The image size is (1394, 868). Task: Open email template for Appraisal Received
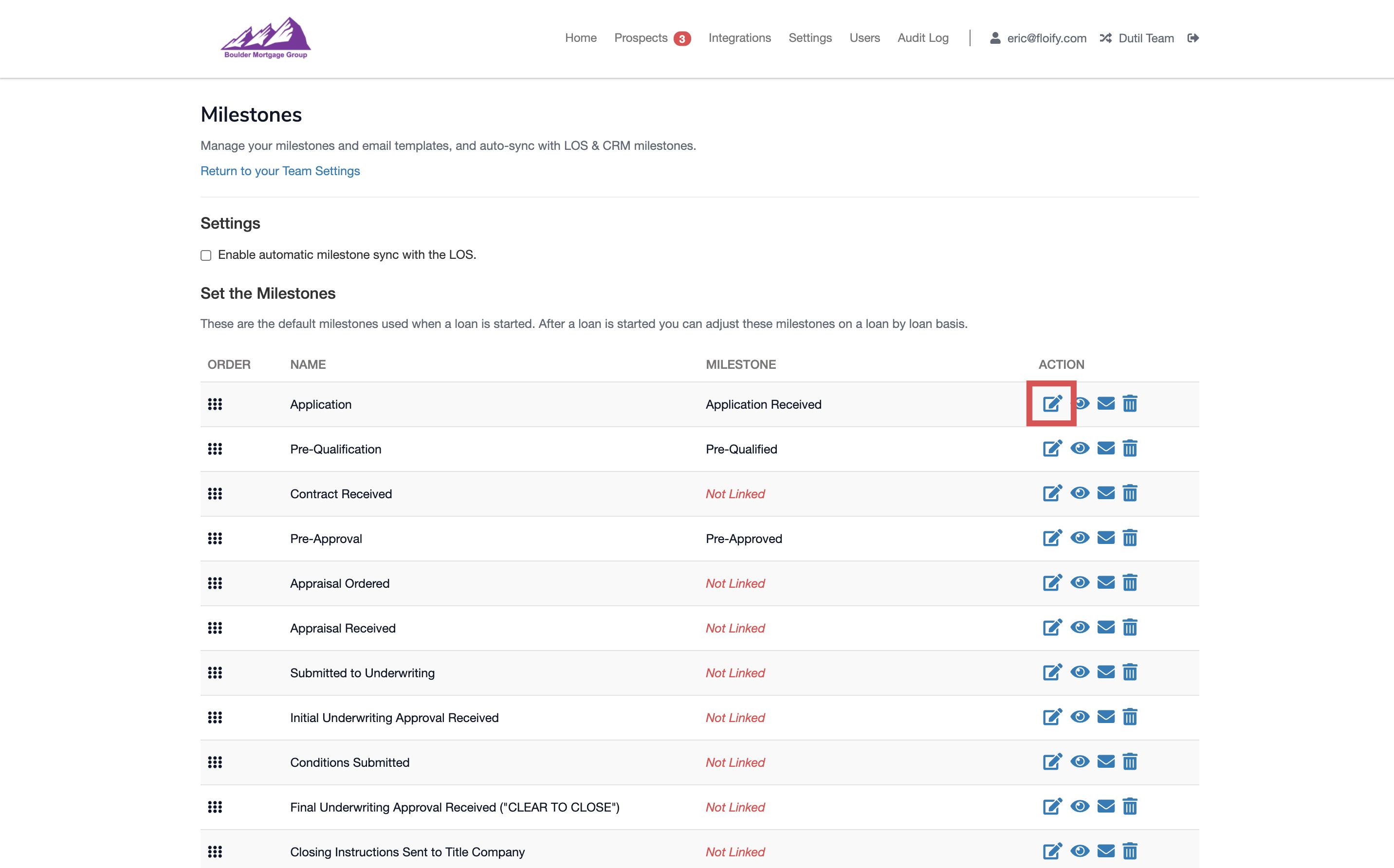pos(1106,628)
